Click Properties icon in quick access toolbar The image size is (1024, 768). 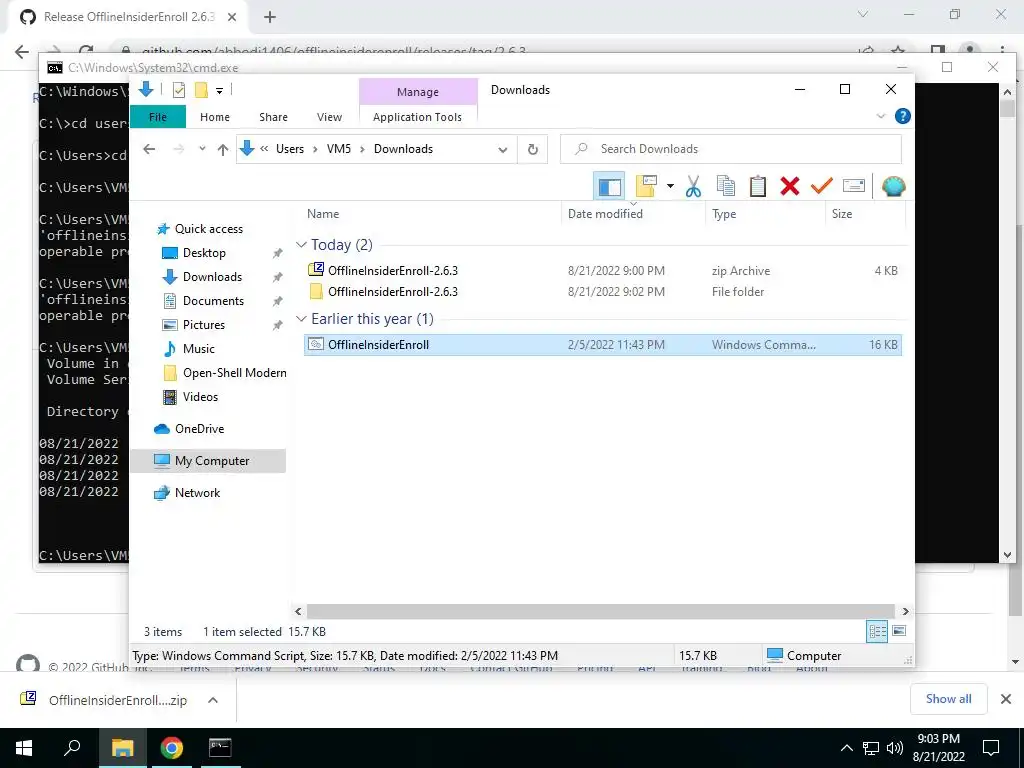178,90
